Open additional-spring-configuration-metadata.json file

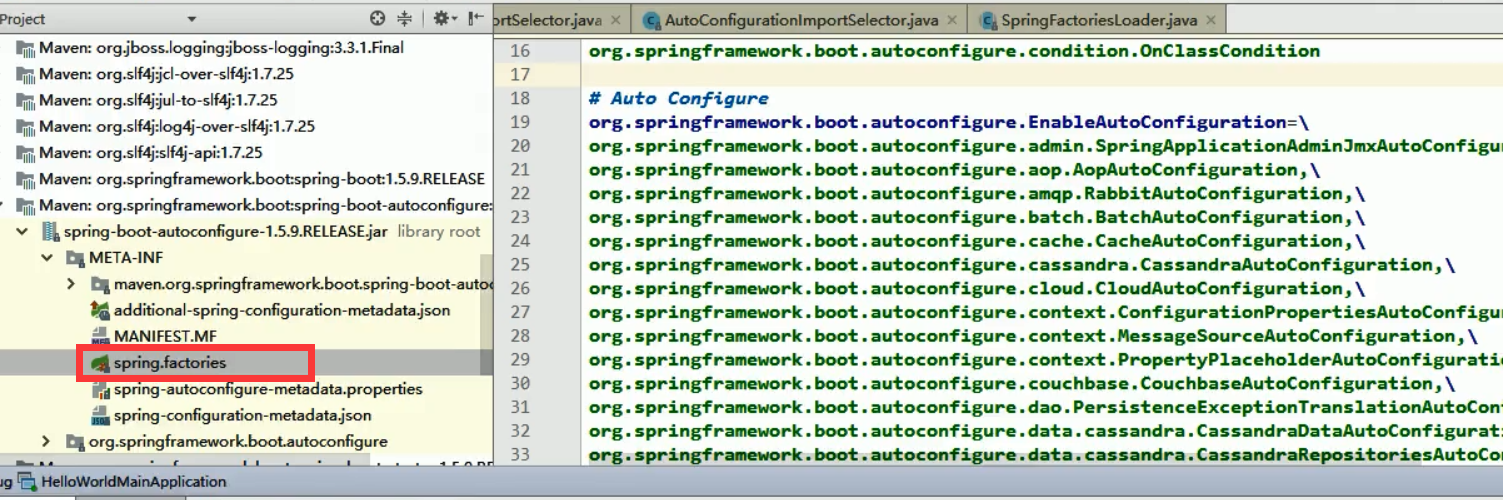pyautogui.click(x=282, y=310)
